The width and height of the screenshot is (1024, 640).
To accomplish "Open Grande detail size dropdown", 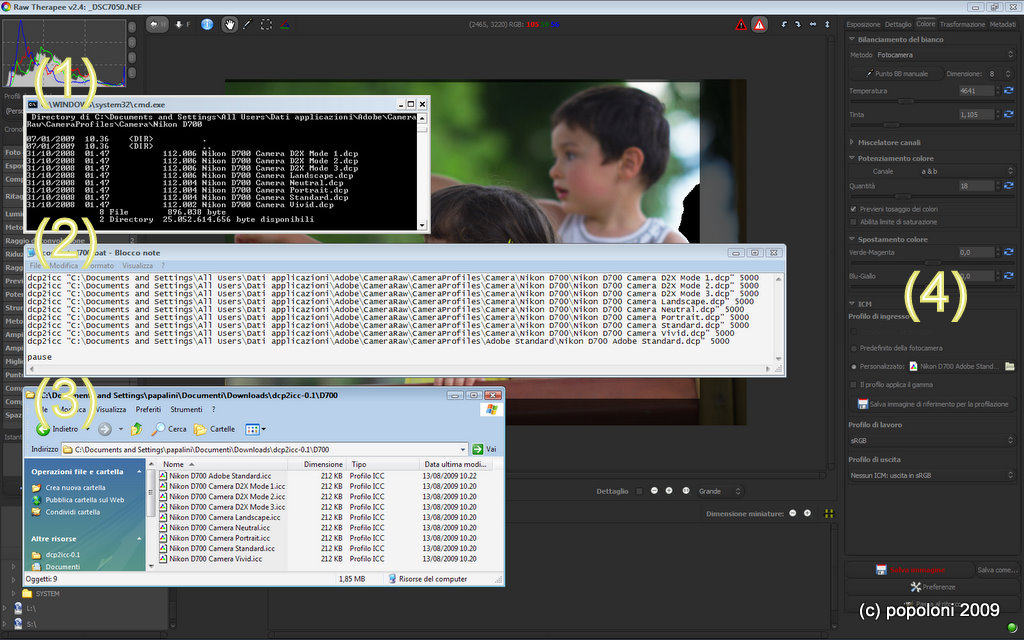I will click(x=720, y=491).
